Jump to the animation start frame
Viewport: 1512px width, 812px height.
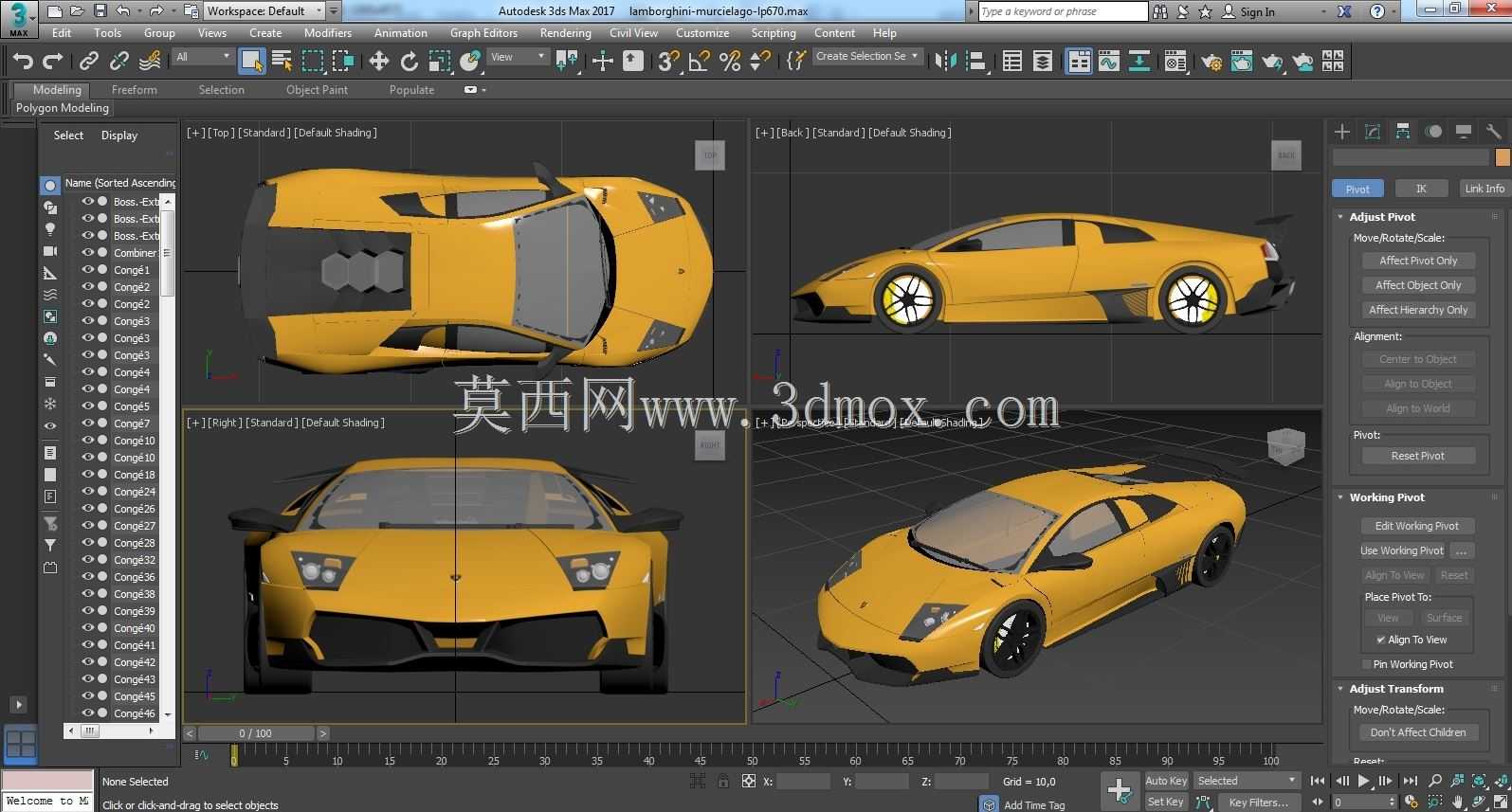tap(1318, 781)
